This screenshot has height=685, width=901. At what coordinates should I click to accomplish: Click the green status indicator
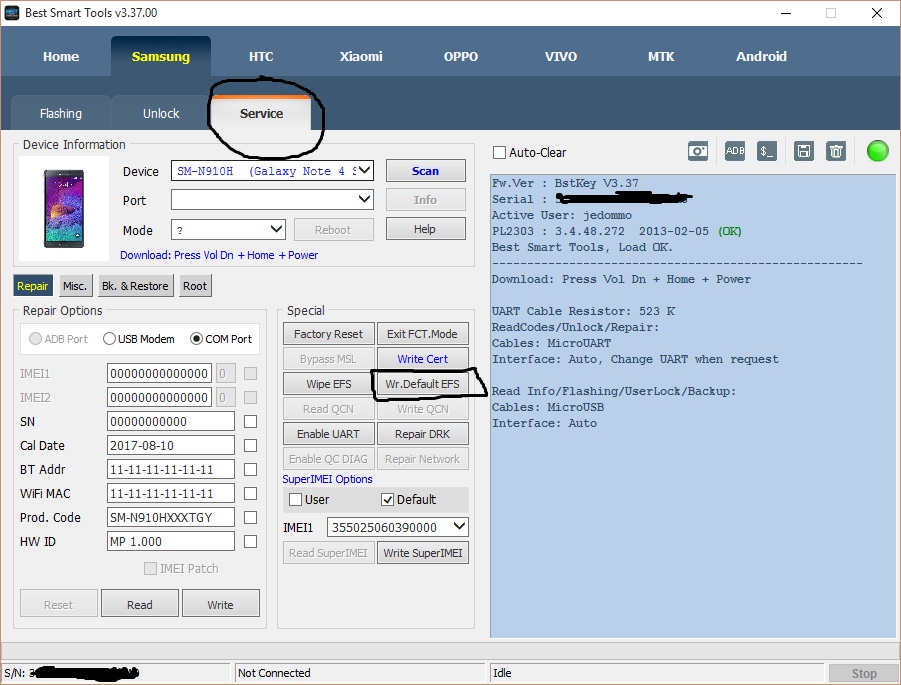tap(877, 151)
